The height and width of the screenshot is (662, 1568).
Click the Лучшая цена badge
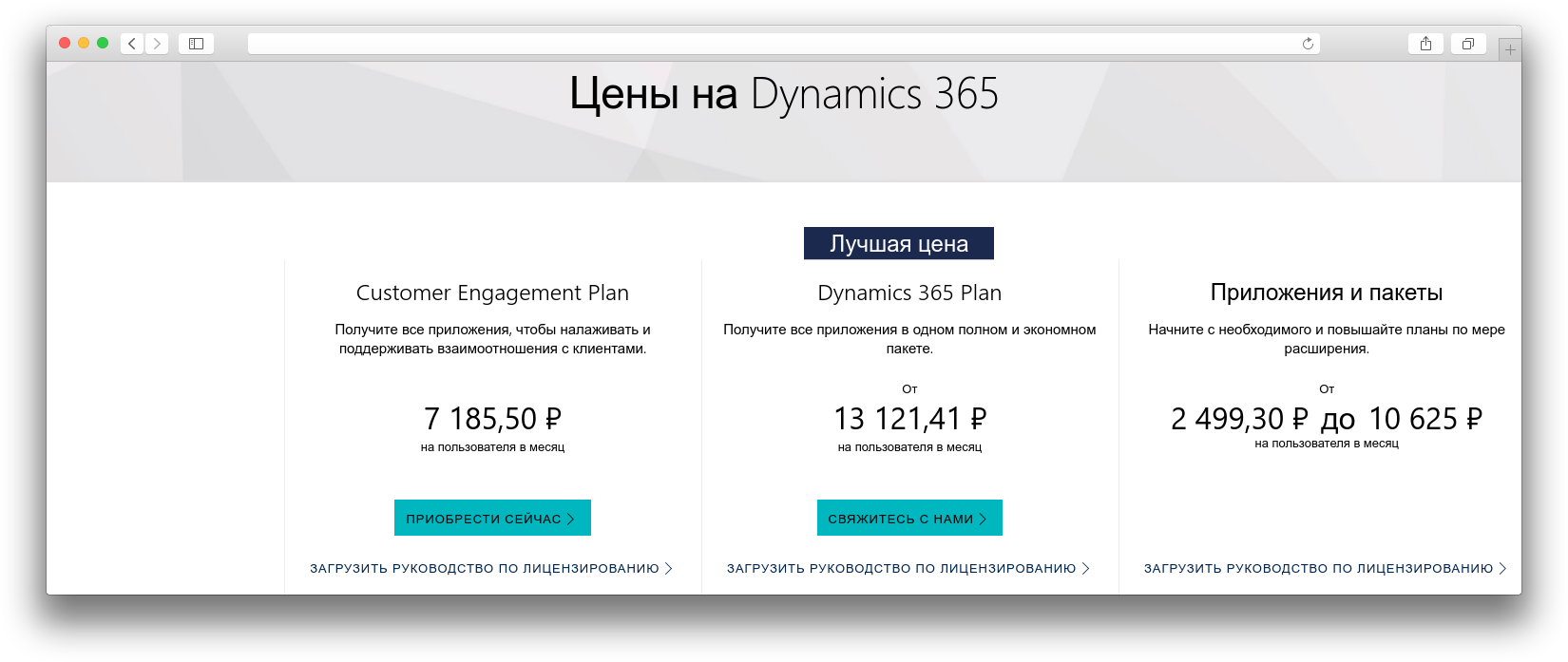(899, 243)
